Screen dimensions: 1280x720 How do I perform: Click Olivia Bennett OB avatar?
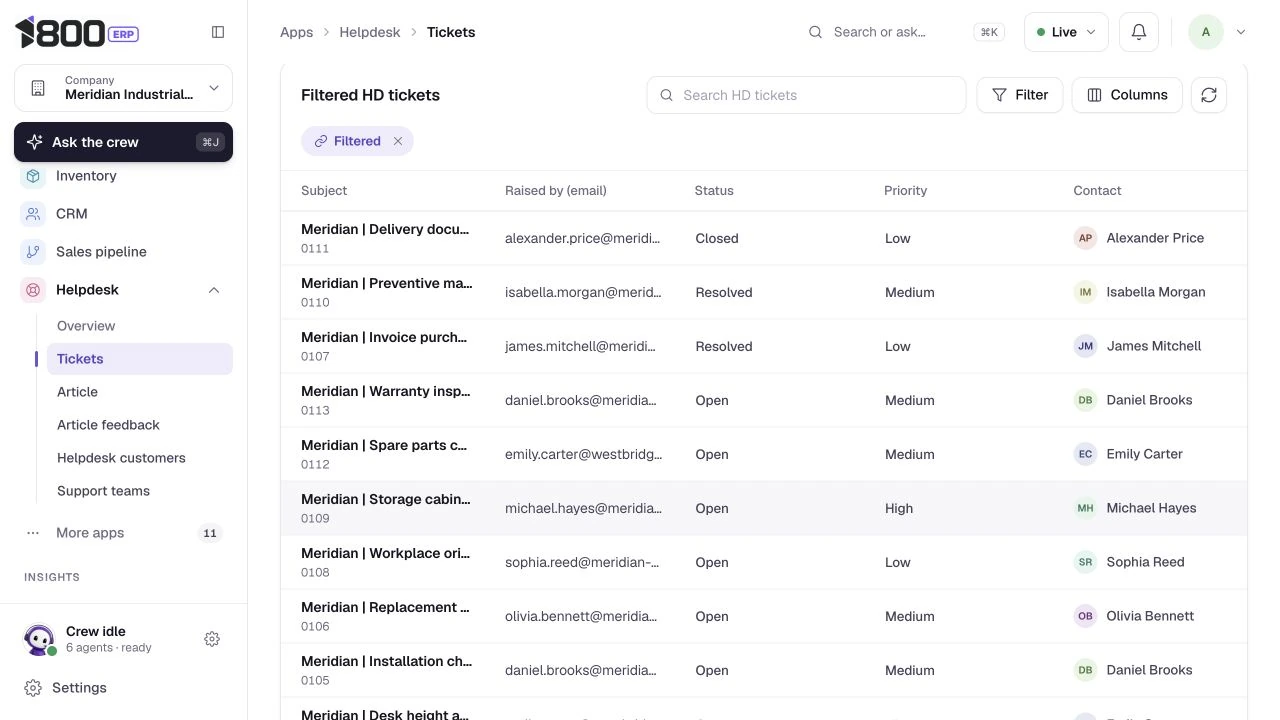tap(1085, 616)
